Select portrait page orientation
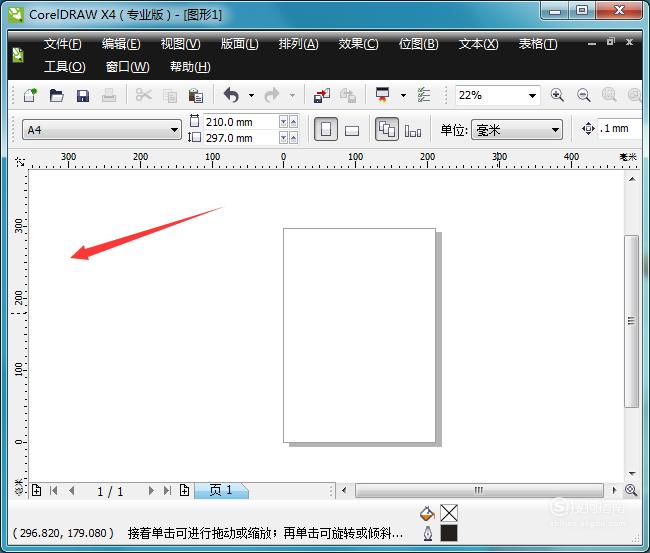The height and width of the screenshot is (553, 650). coord(326,129)
